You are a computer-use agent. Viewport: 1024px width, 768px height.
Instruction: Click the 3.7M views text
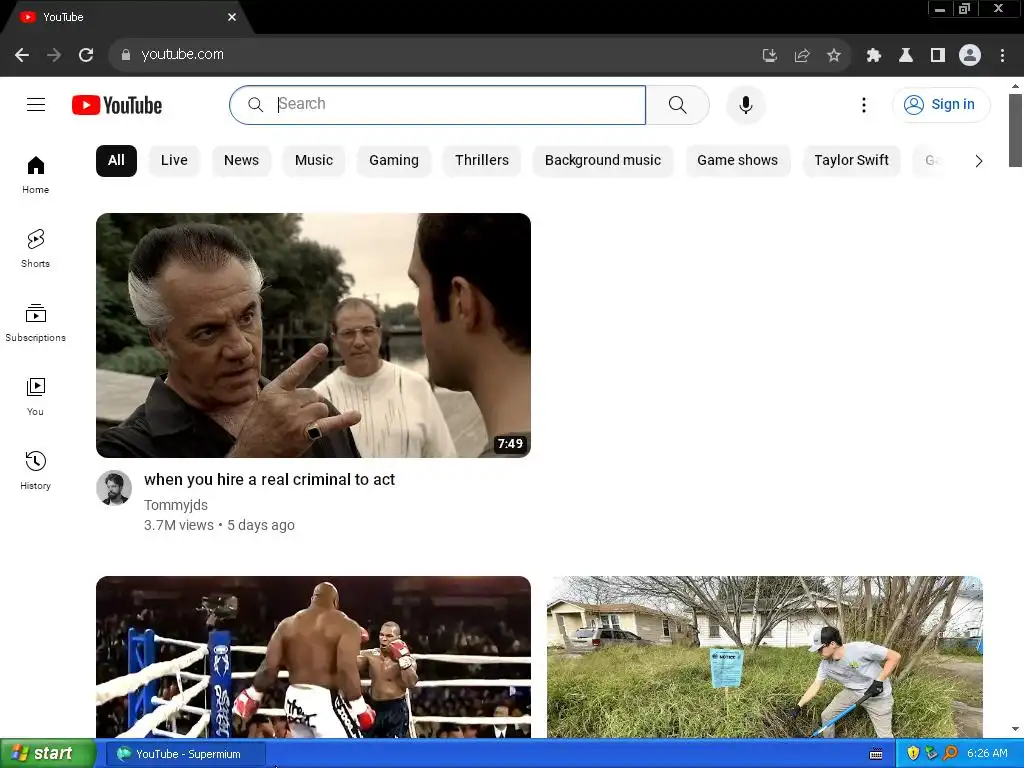point(178,525)
